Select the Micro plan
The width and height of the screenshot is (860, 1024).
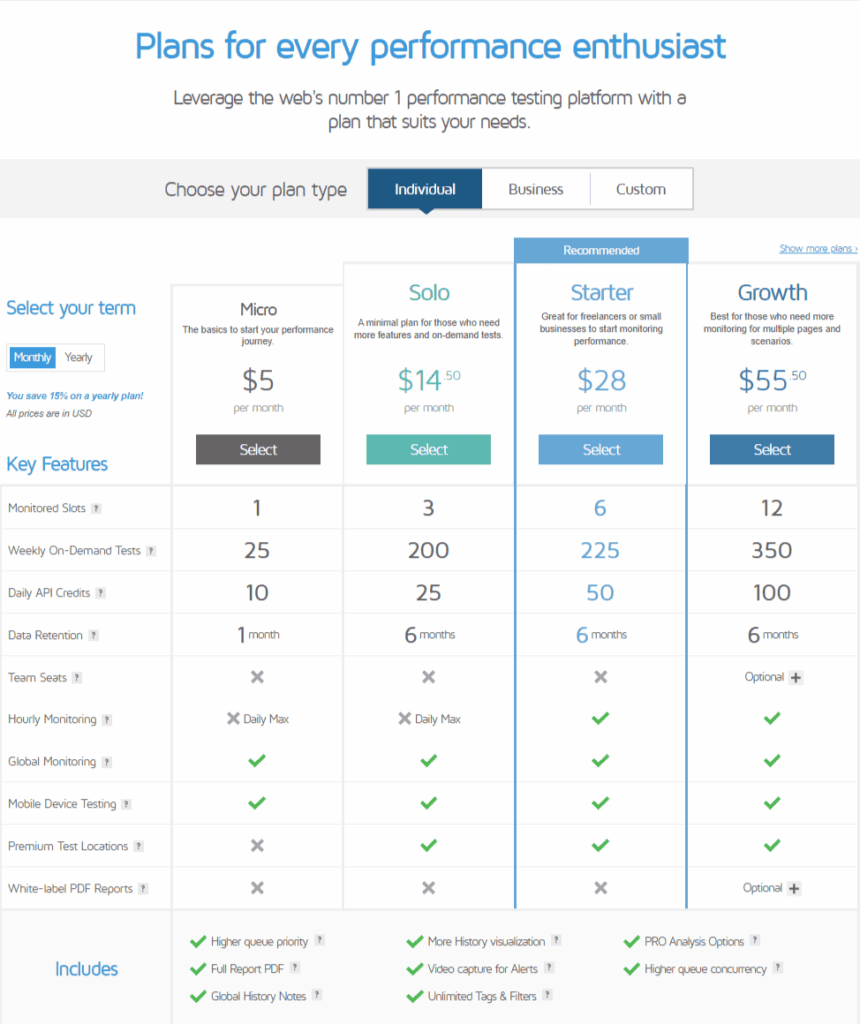pos(257,449)
